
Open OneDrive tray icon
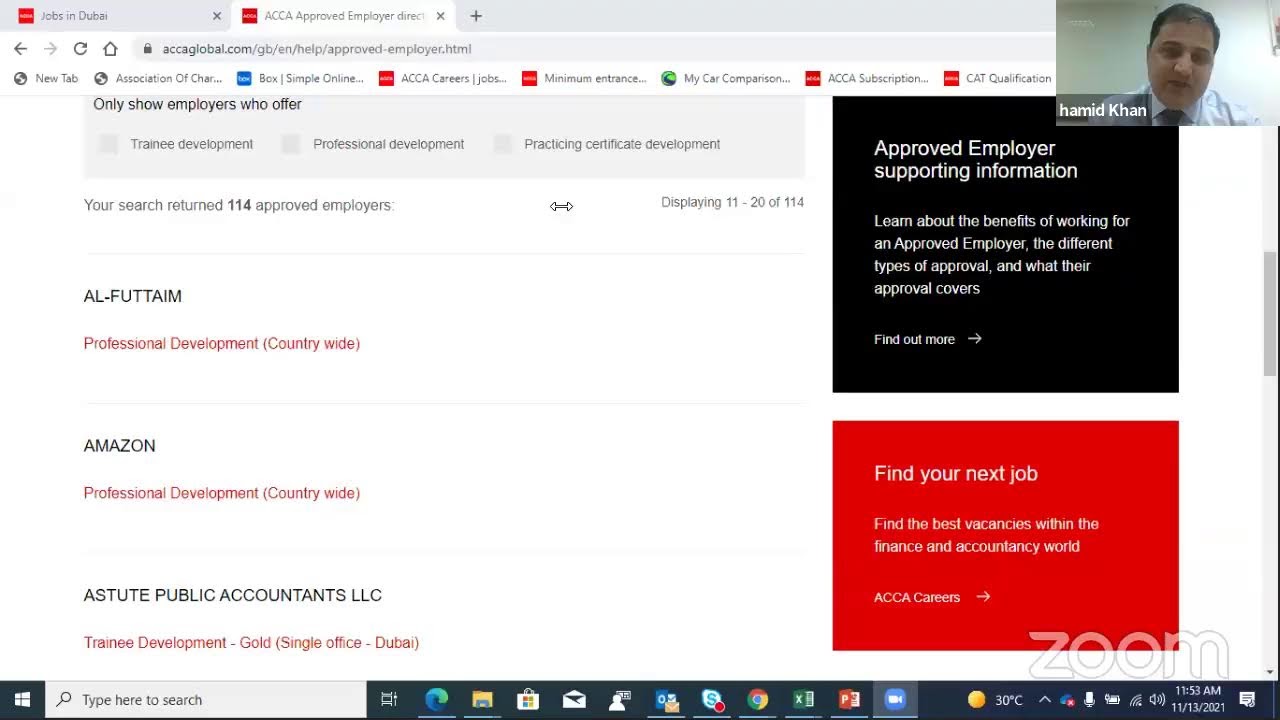click(1067, 699)
